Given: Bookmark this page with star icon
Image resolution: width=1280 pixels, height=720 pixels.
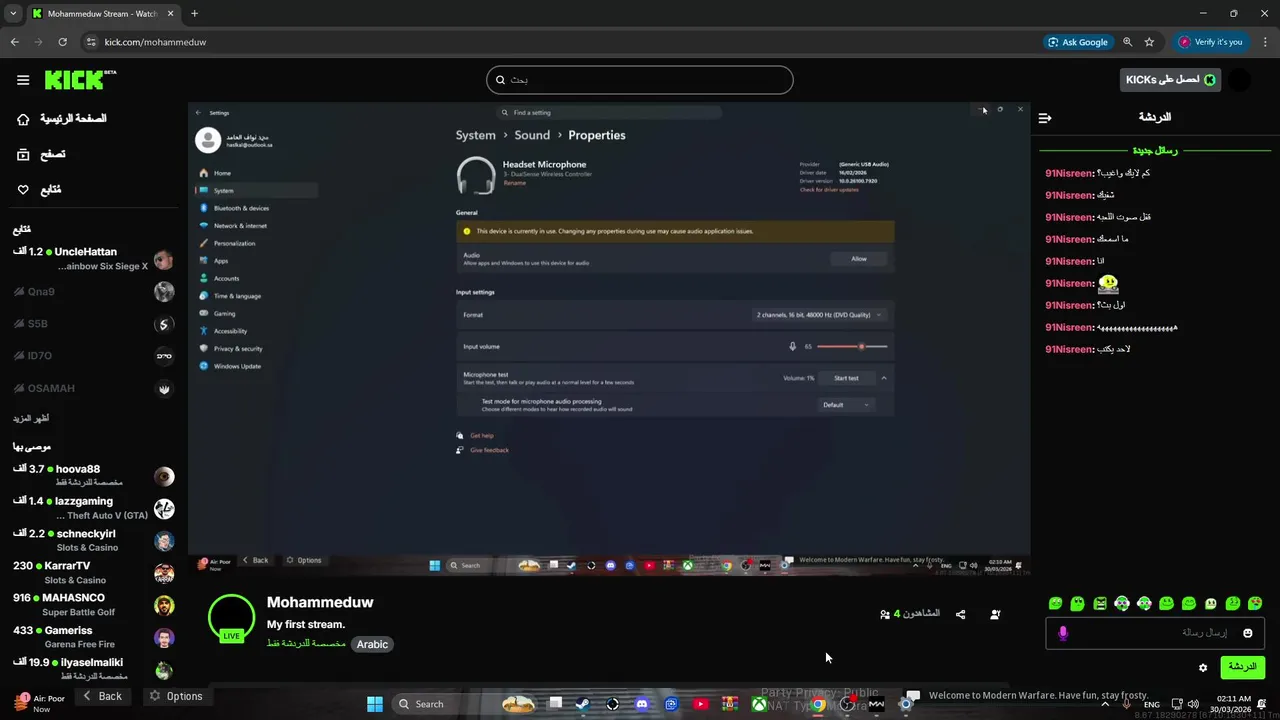Looking at the screenshot, I should 1149,42.
